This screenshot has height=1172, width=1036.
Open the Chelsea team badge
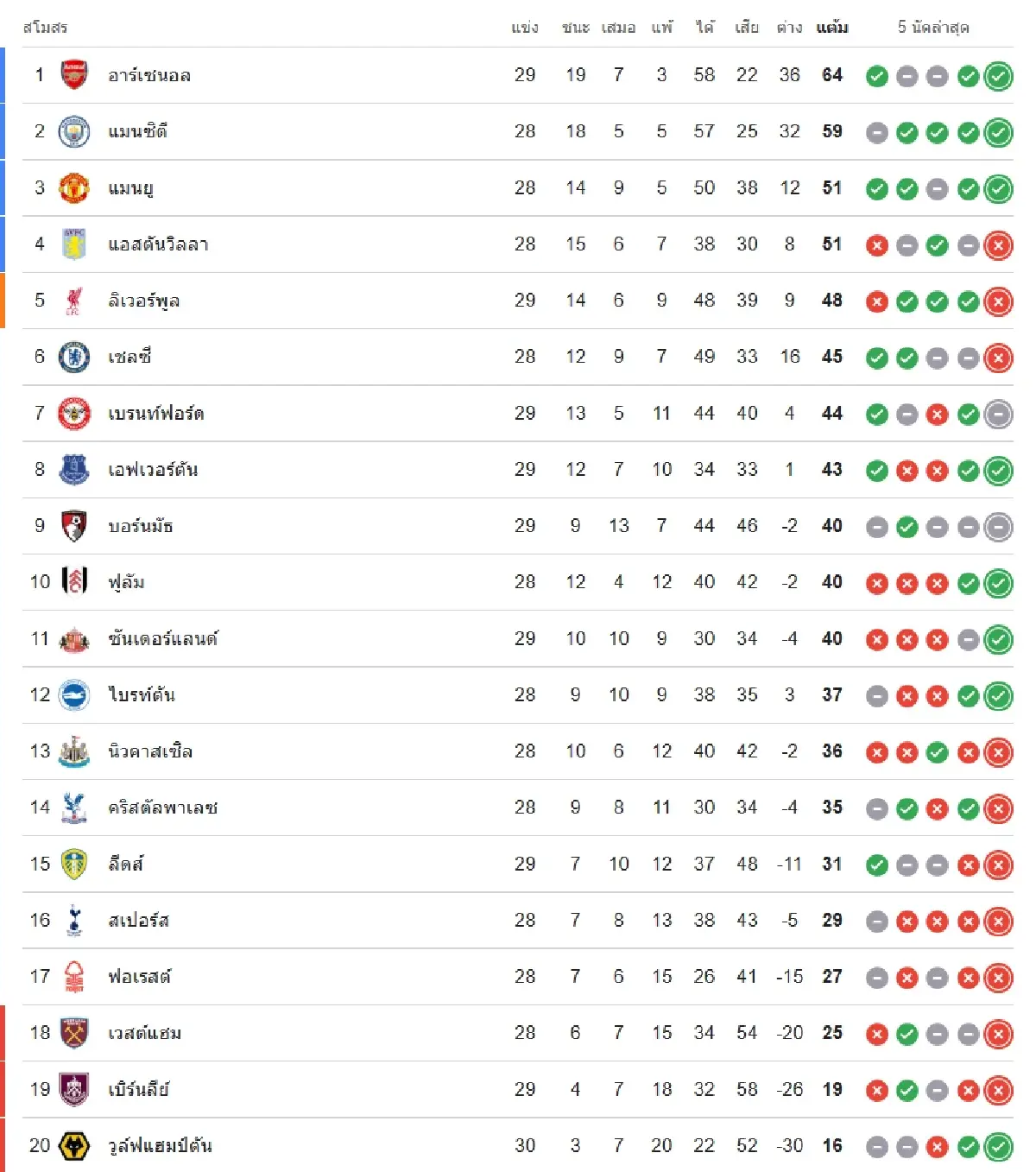[73, 357]
